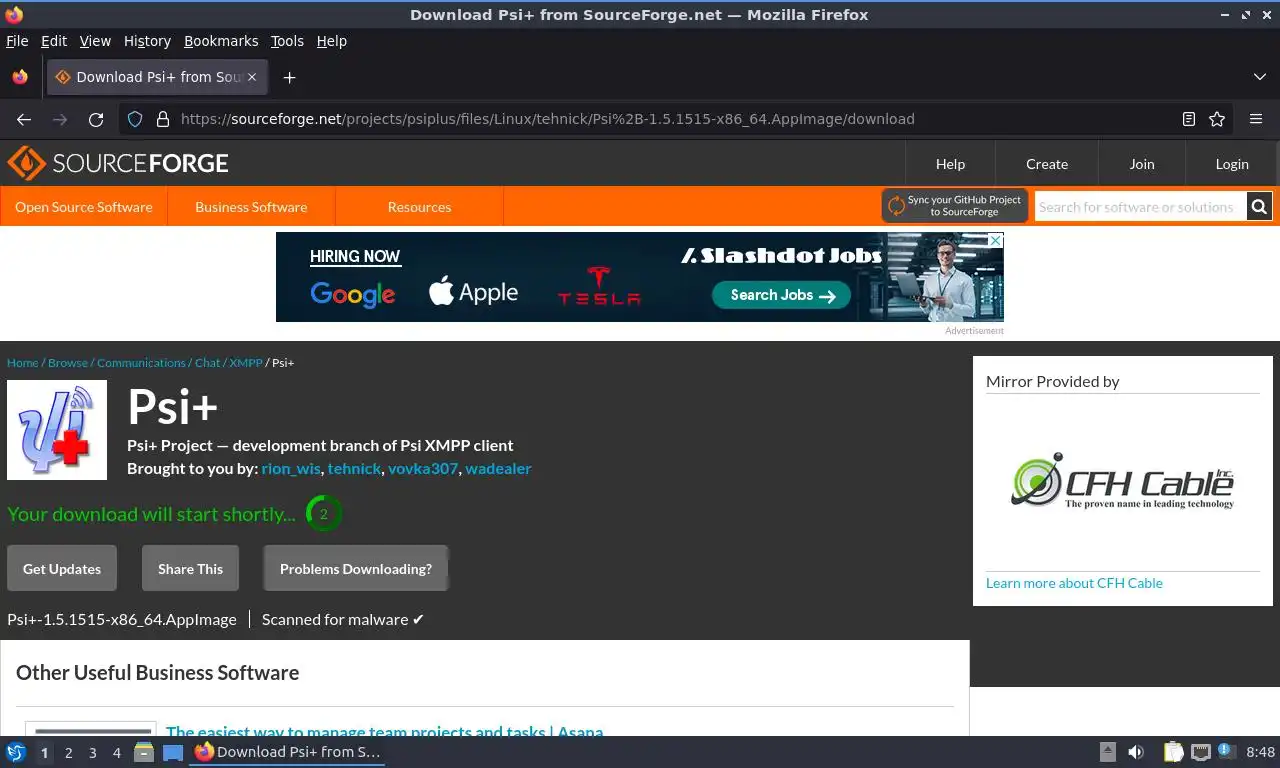Open the Help menu in menu bar

332,41
